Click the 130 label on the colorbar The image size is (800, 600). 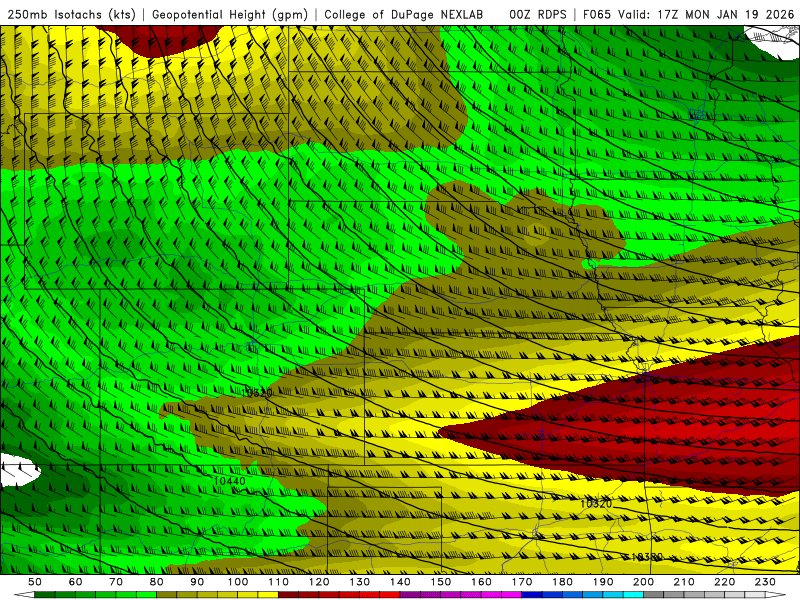(x=359, y=582)
